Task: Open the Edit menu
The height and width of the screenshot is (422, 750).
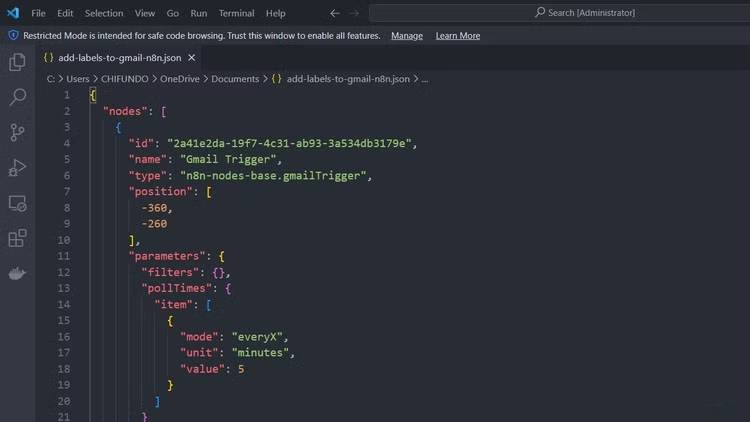Action: click(65, 13)
